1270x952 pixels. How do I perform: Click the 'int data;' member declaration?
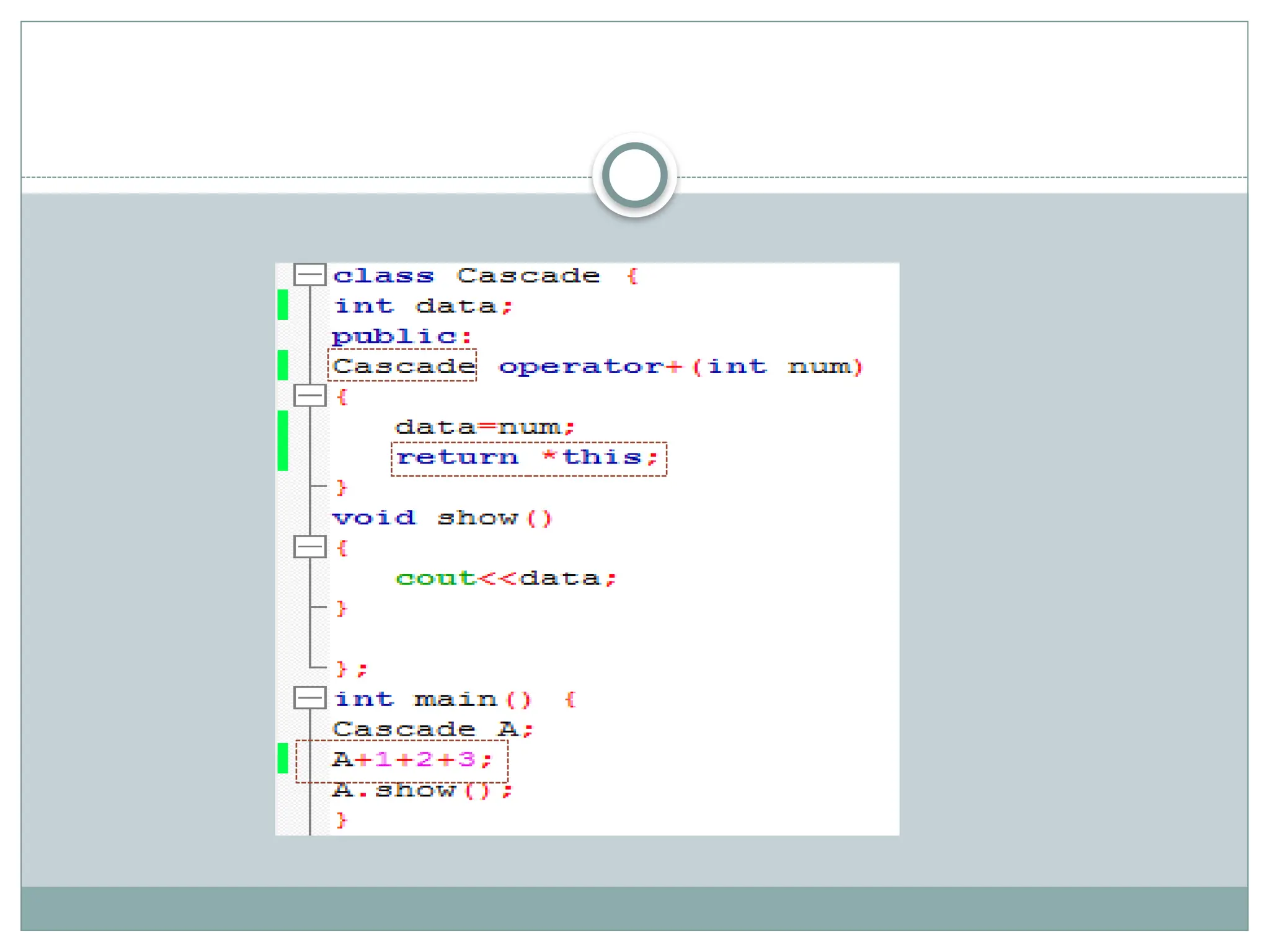[424, 306]
